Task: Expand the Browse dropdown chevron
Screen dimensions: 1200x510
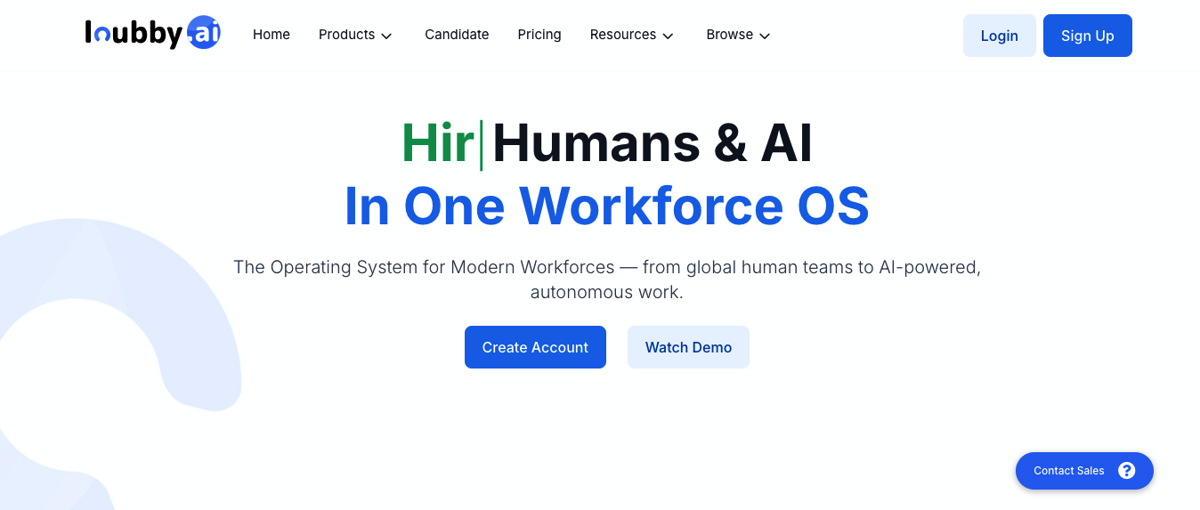Action: 765,36
